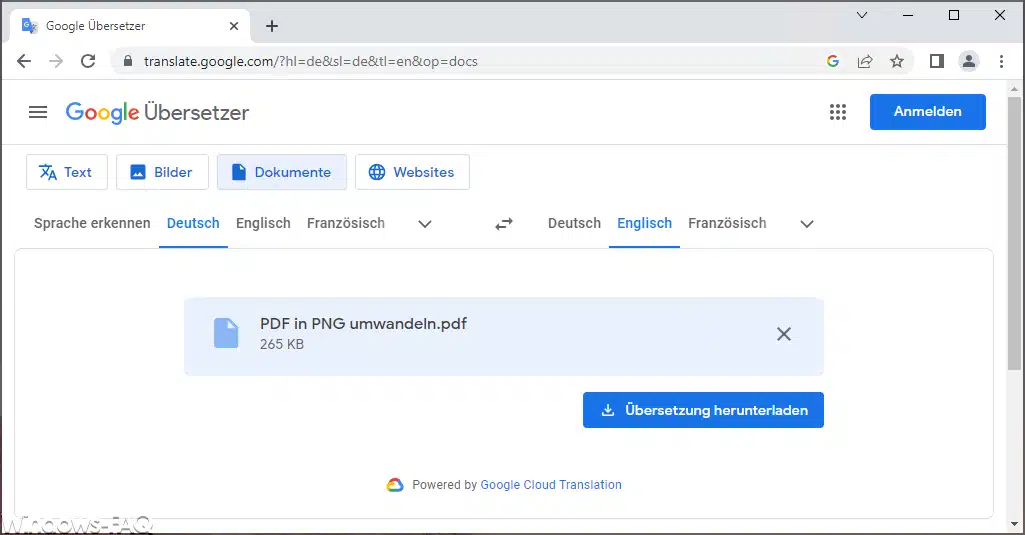Close the Google Übersetzer tab
Image resolution: width=1025 pixels, height=535 pixels.
coord(234,26)
